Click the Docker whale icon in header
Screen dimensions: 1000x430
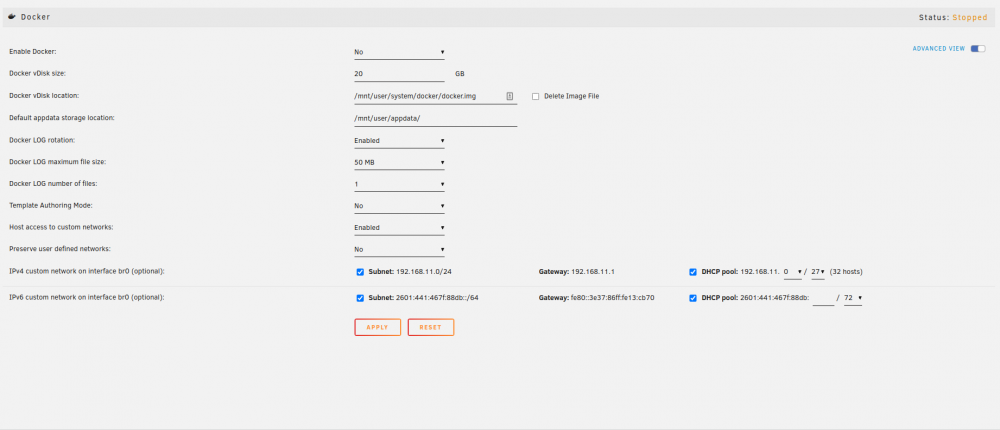pos(12,17)
